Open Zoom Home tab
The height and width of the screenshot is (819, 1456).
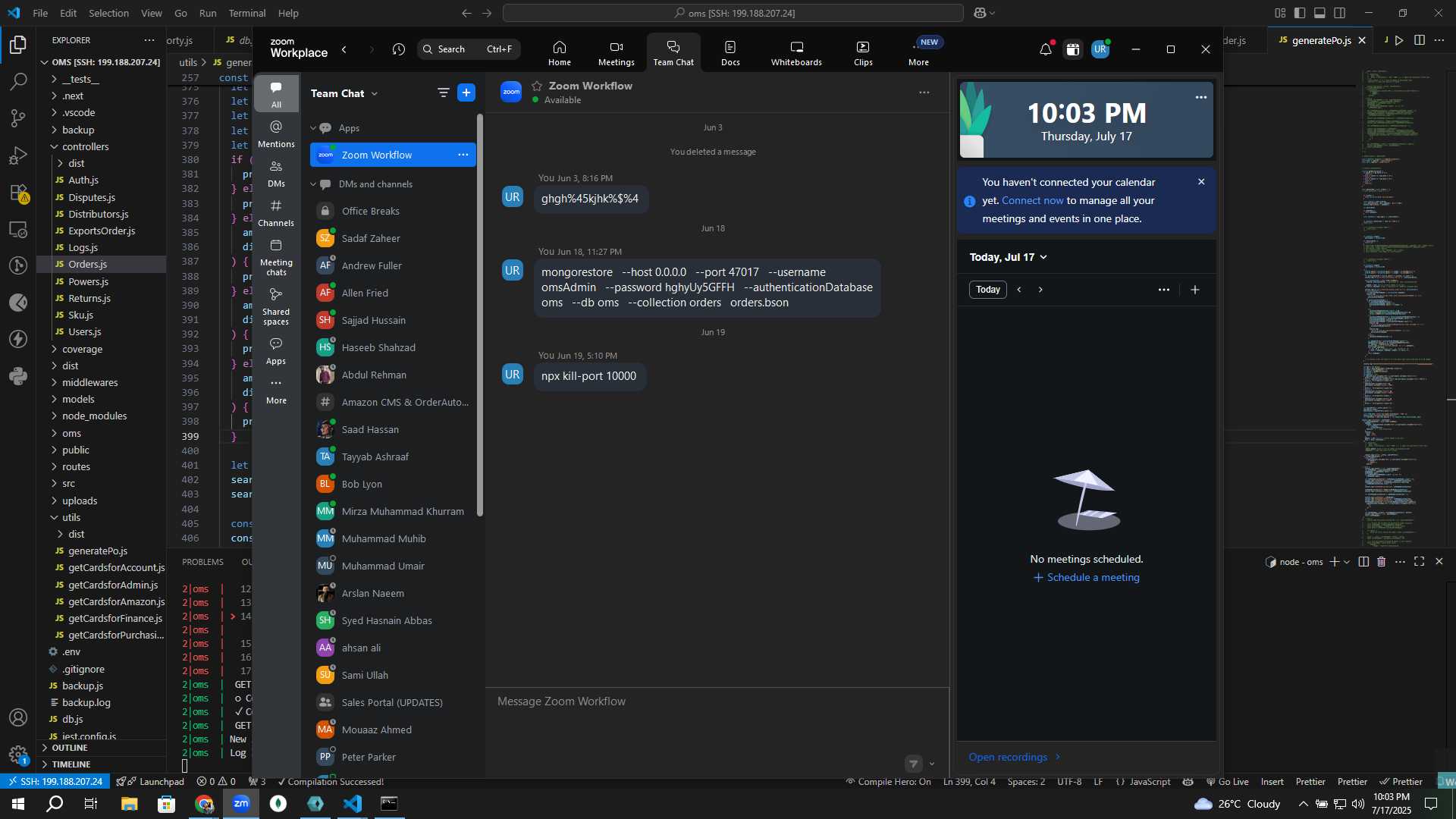(x=560, y=53)
